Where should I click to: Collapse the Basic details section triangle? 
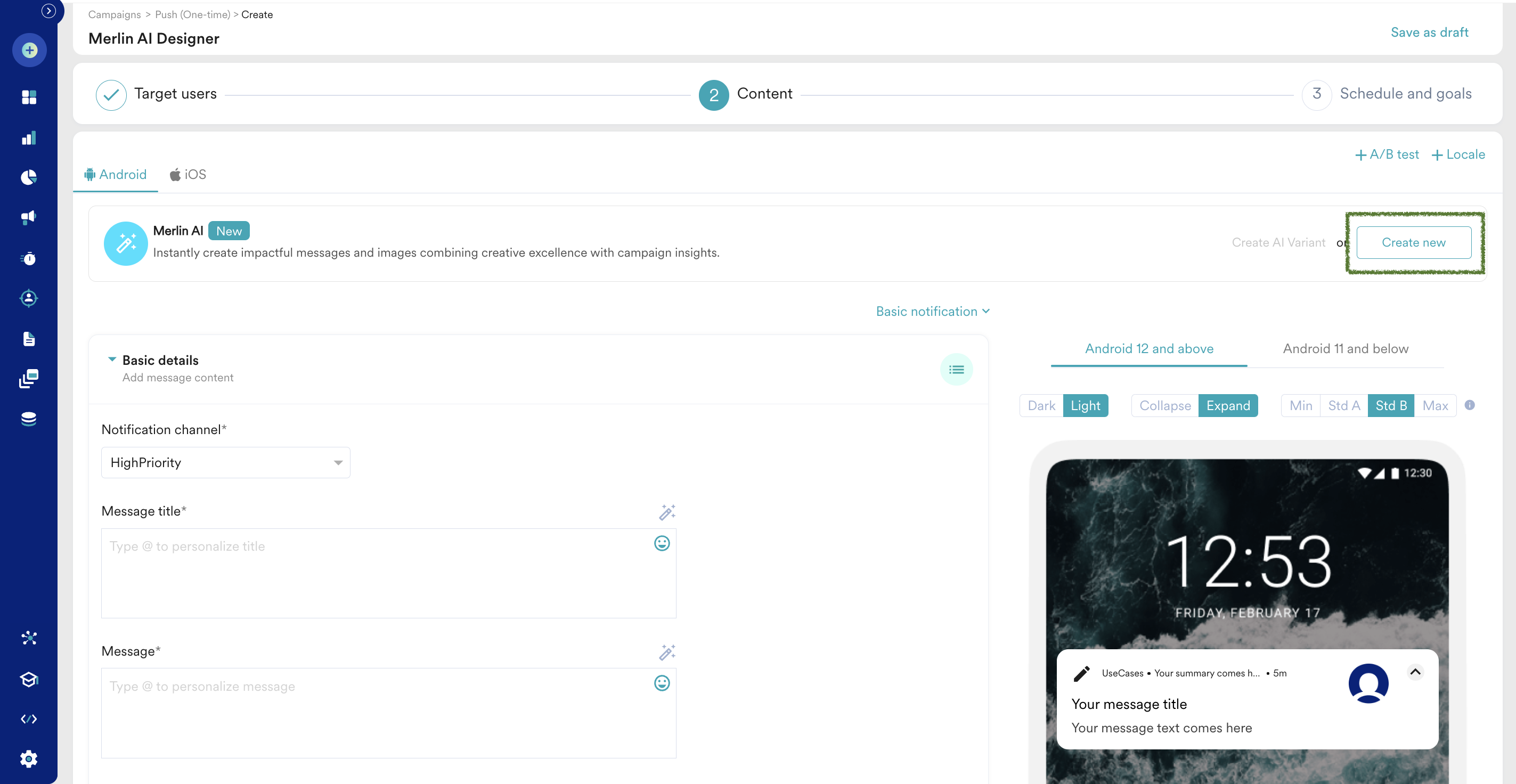tap(112, 359)
